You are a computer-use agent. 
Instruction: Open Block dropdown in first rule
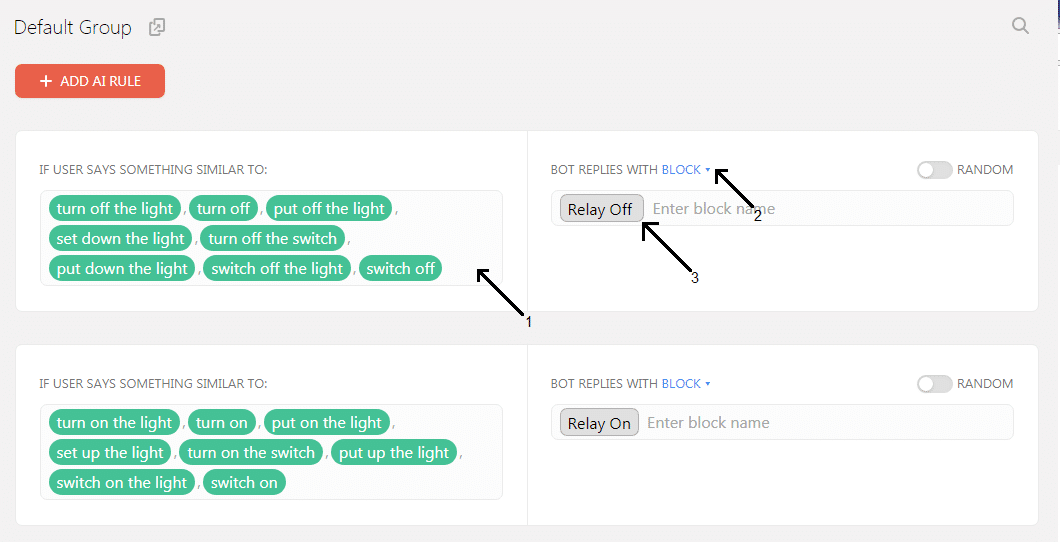pyautogui.click(x=685, y=170)
